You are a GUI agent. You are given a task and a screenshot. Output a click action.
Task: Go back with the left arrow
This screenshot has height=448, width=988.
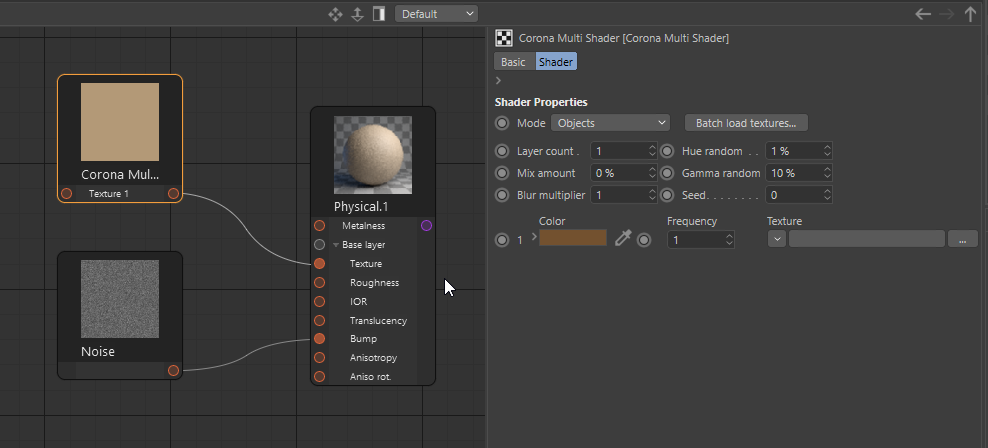923,14
